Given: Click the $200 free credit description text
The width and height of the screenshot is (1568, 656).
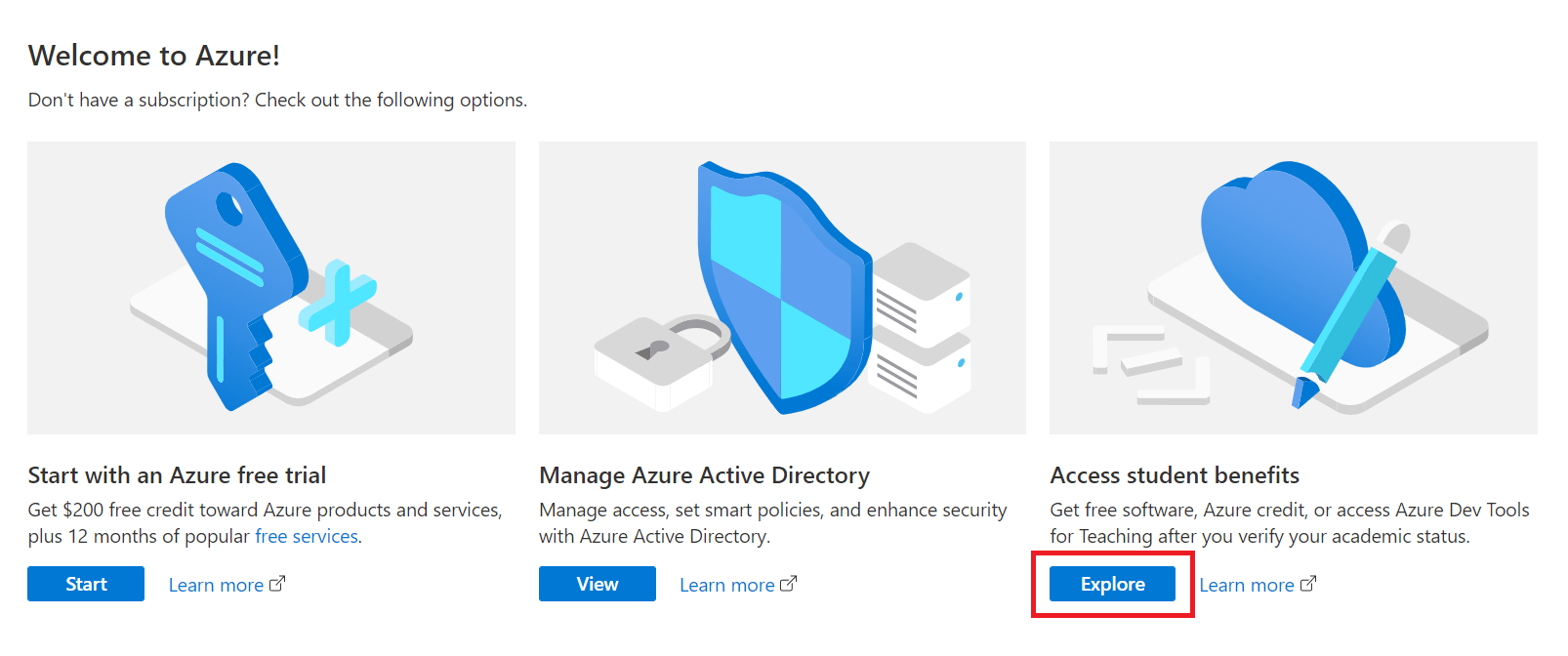Looking at the screenshot, I should pos(265,510).
